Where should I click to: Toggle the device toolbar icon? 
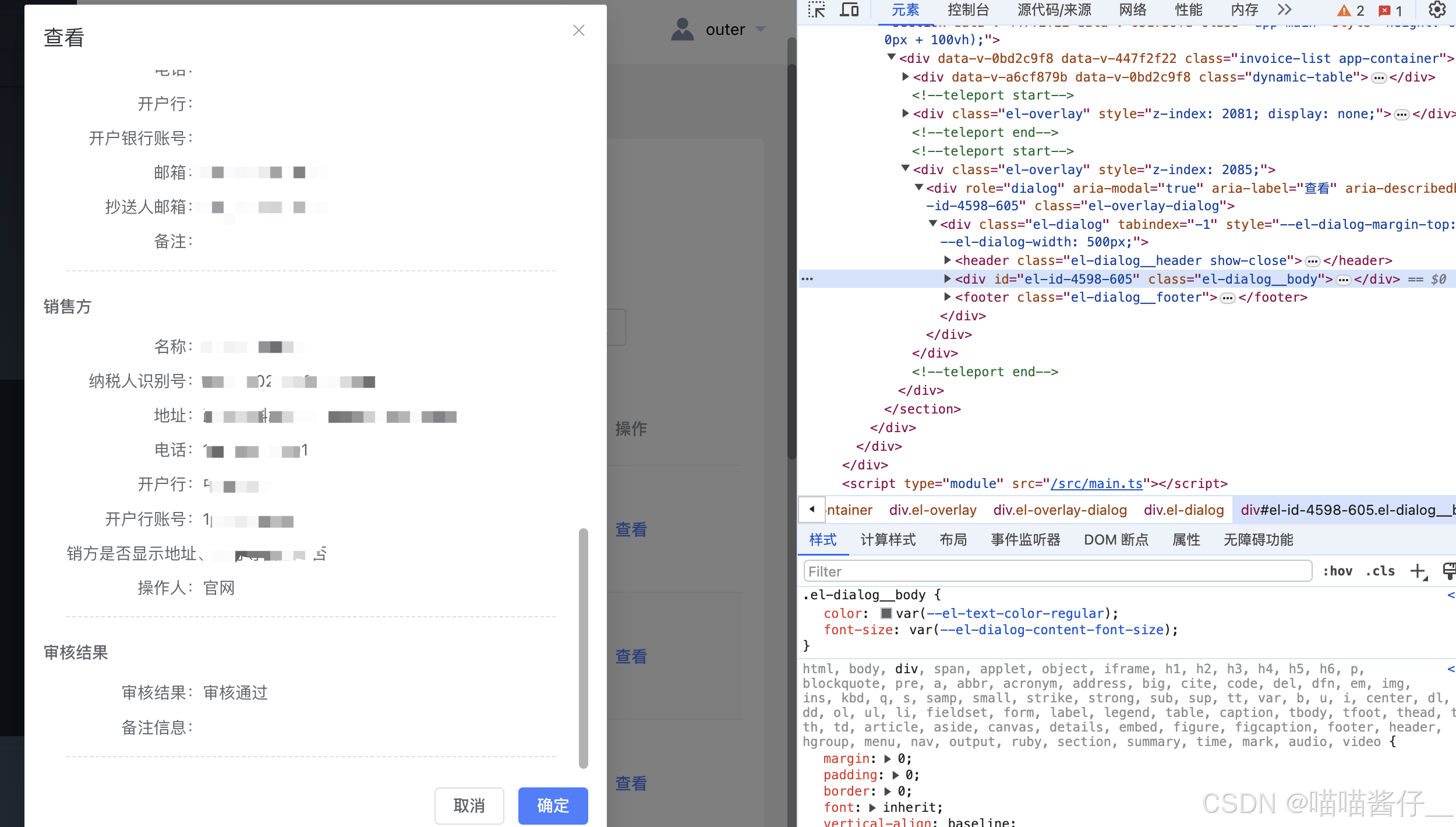tap(849, 10)
